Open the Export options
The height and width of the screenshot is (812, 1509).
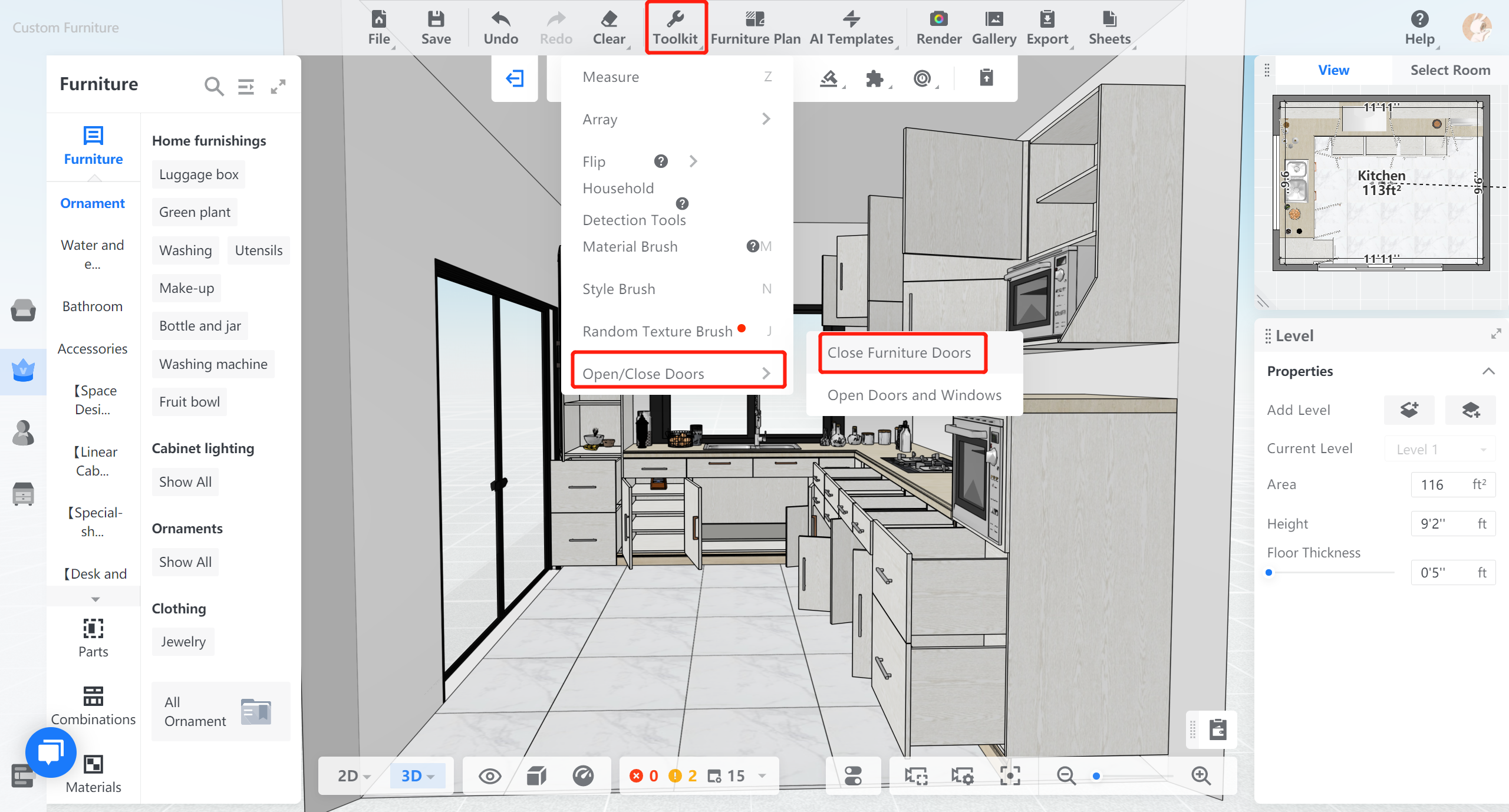coord(1047,28)
